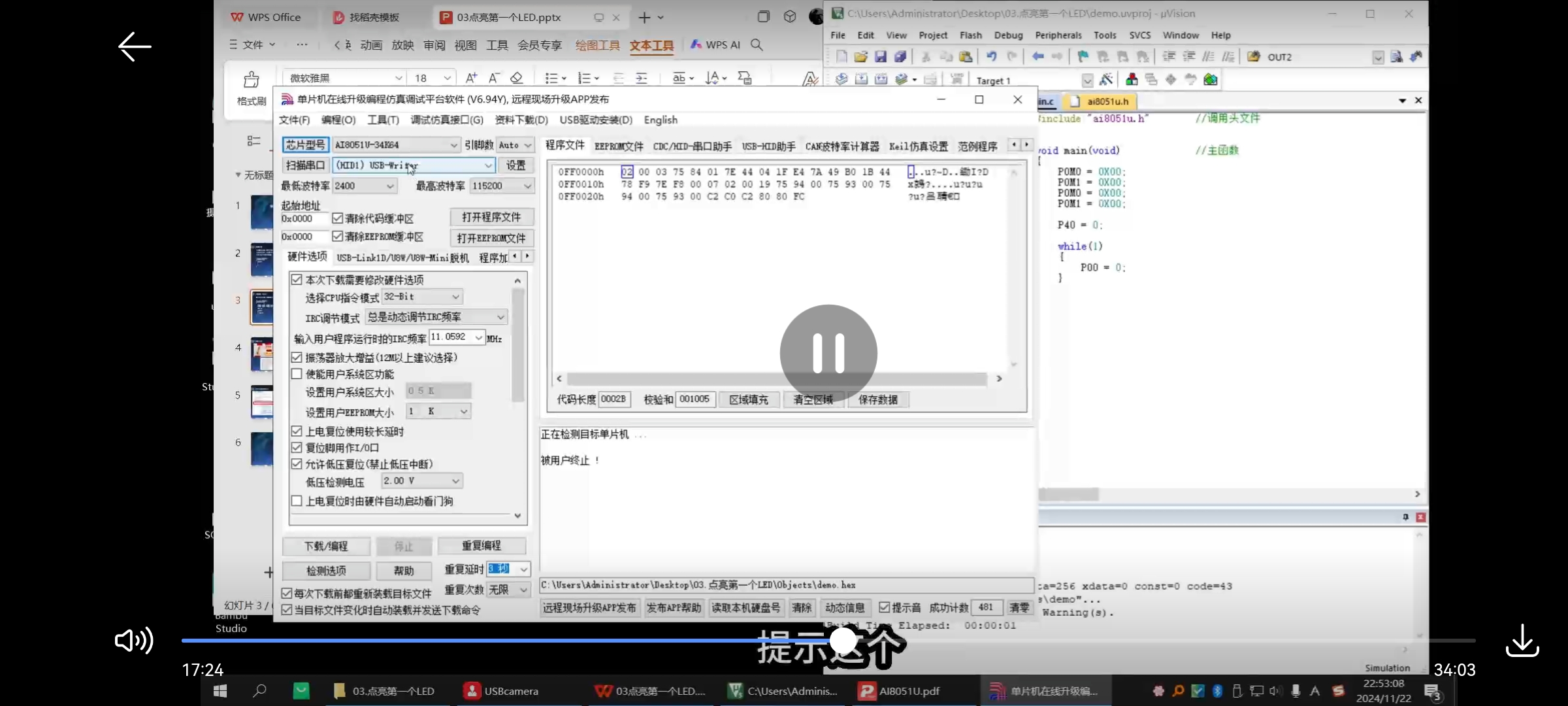Pause the video with the center pause button

point(828,353)
